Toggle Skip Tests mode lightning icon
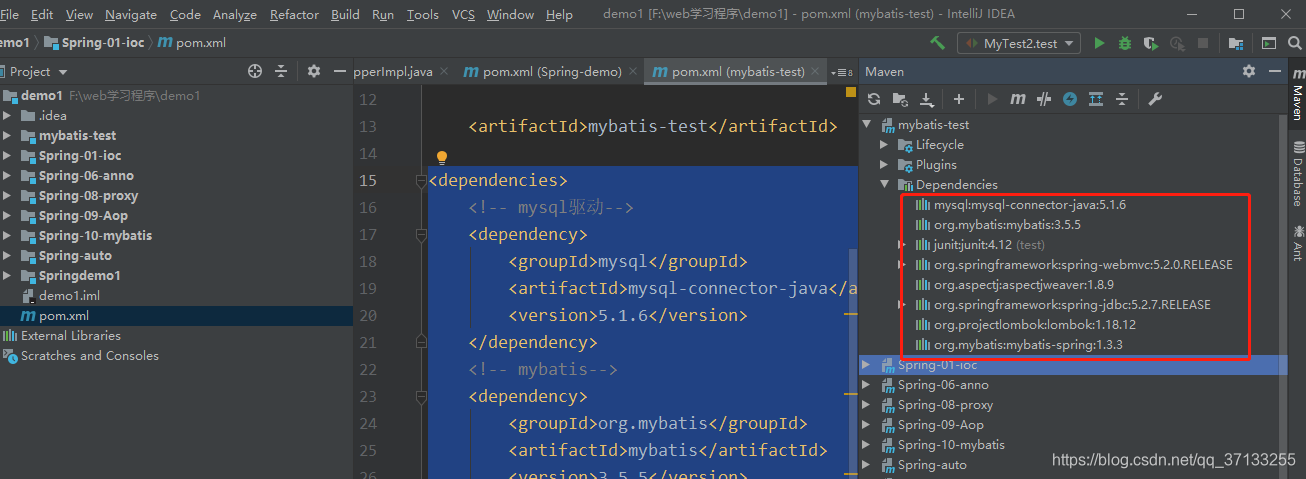Screen dimensions: 1306x479 pos(1070,99)
